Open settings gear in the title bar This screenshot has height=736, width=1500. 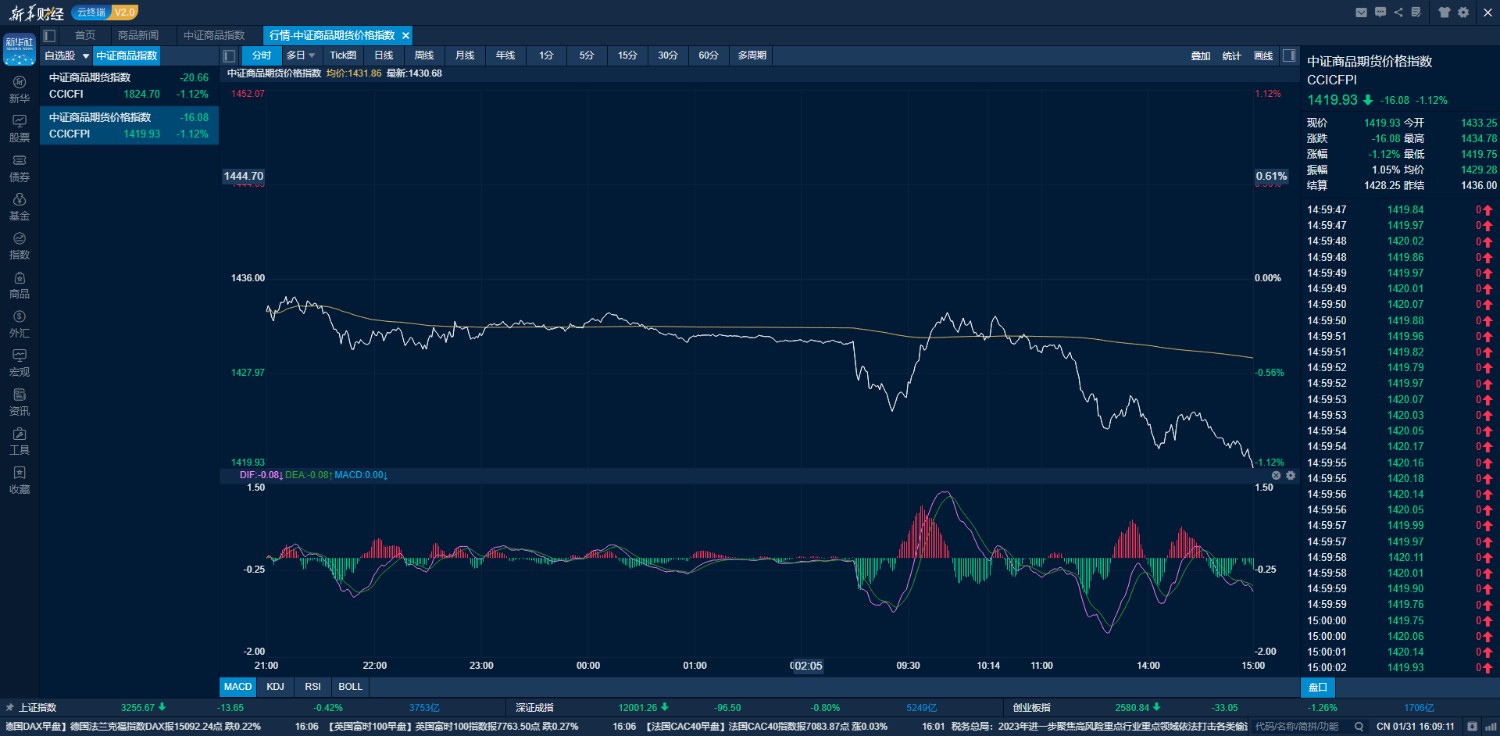coord(1463,12)
